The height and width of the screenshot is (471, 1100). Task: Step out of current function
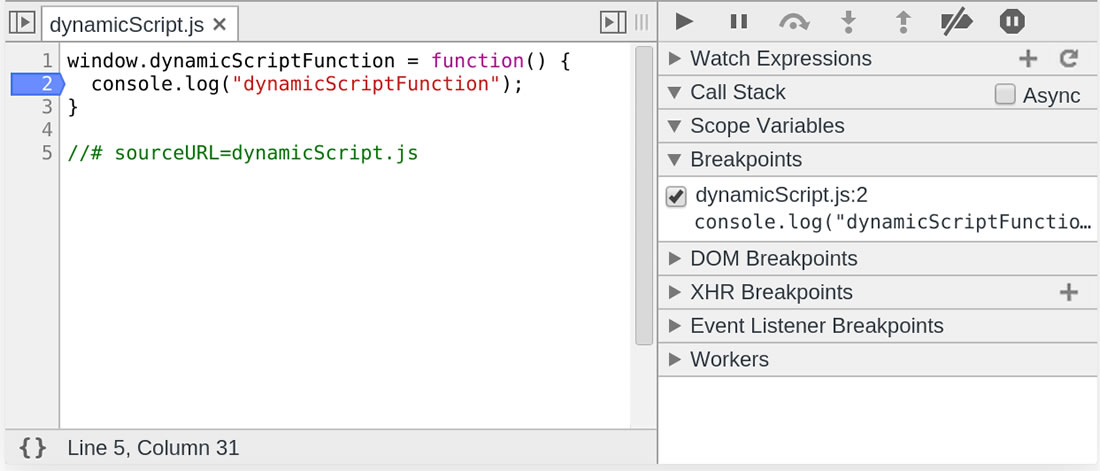click(x=902, y=21)
